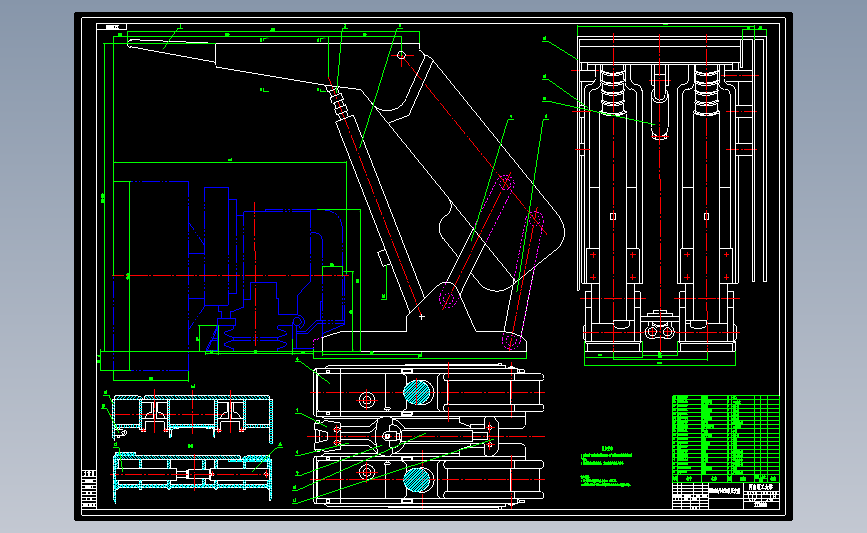Select the green technical notes text block

click(x=606, y=467)
